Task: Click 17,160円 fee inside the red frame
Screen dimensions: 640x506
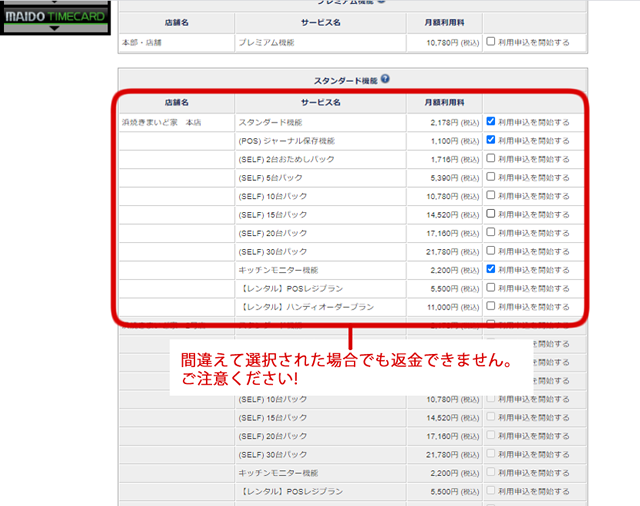Action: (x=453, y=233)
